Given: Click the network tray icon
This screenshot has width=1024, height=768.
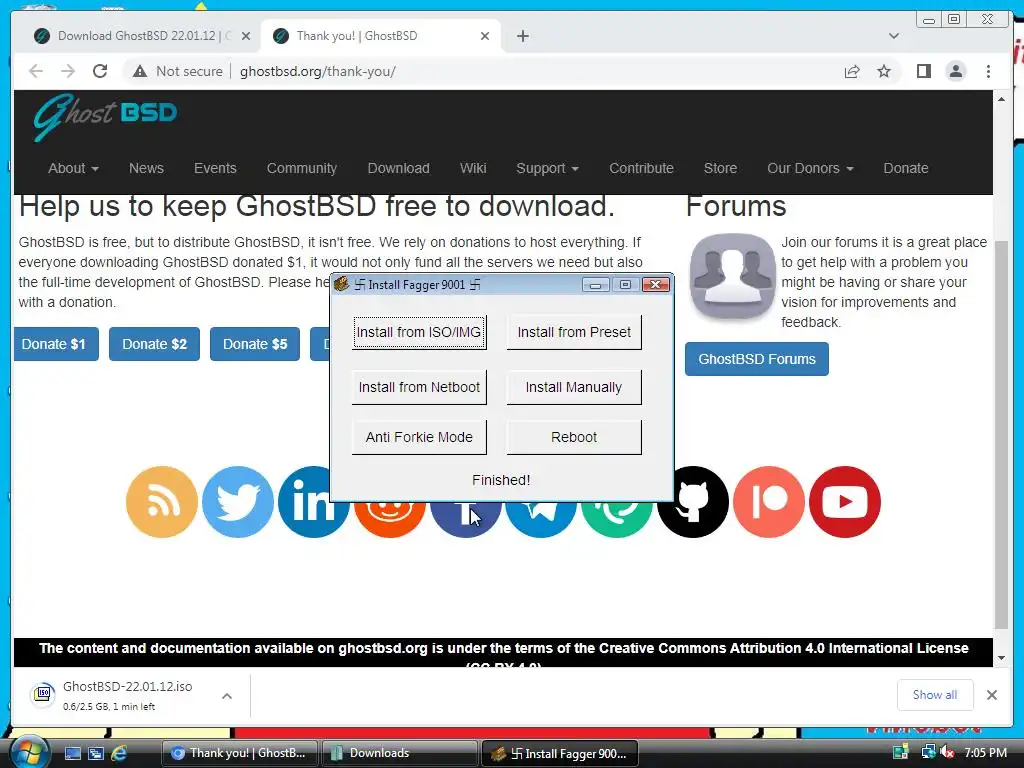Looking at the screenshot, I should pyautogui.click(x=928, y=753).
